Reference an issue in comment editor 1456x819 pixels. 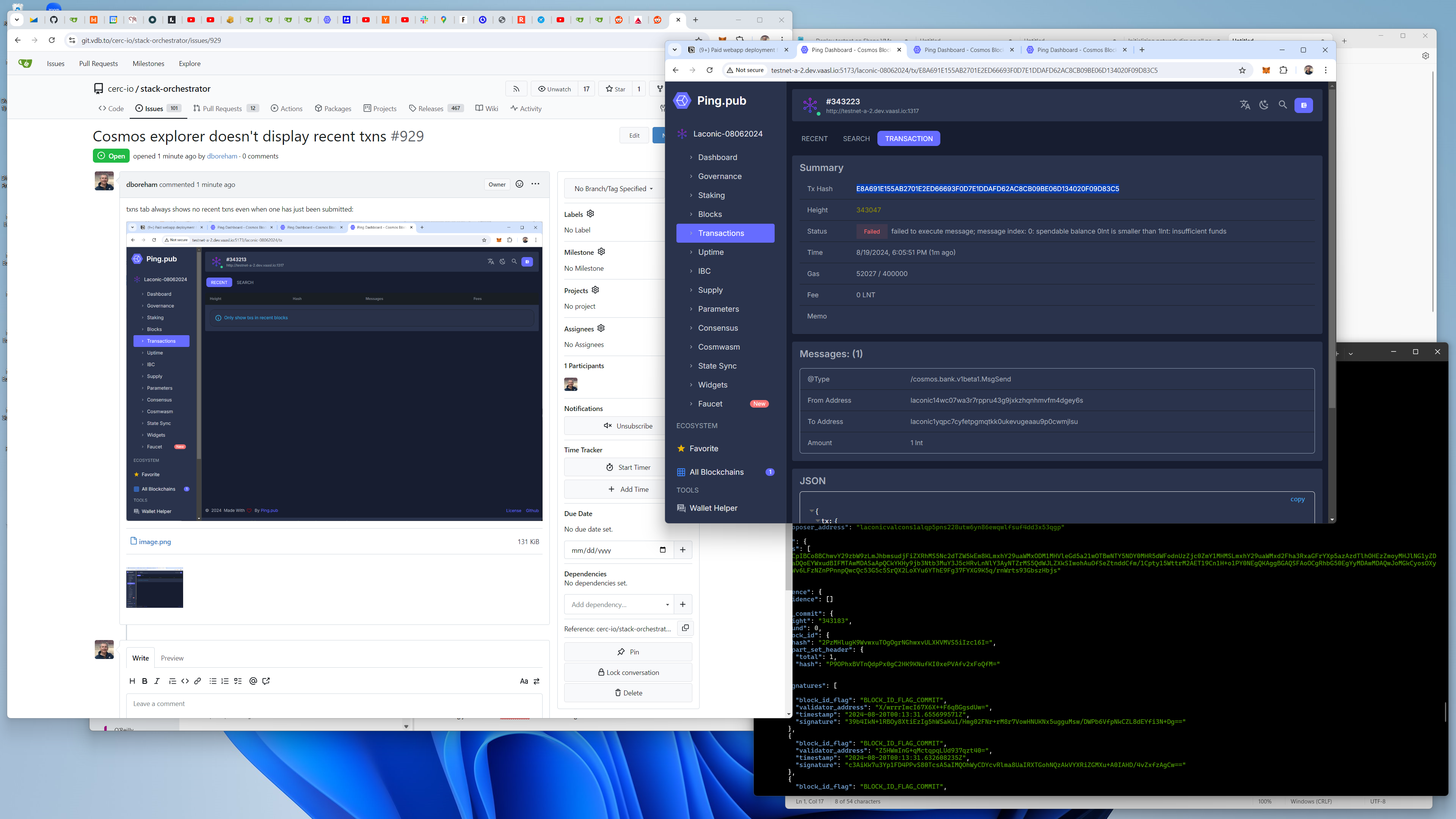pyautogui.click(x=266, y=681)
